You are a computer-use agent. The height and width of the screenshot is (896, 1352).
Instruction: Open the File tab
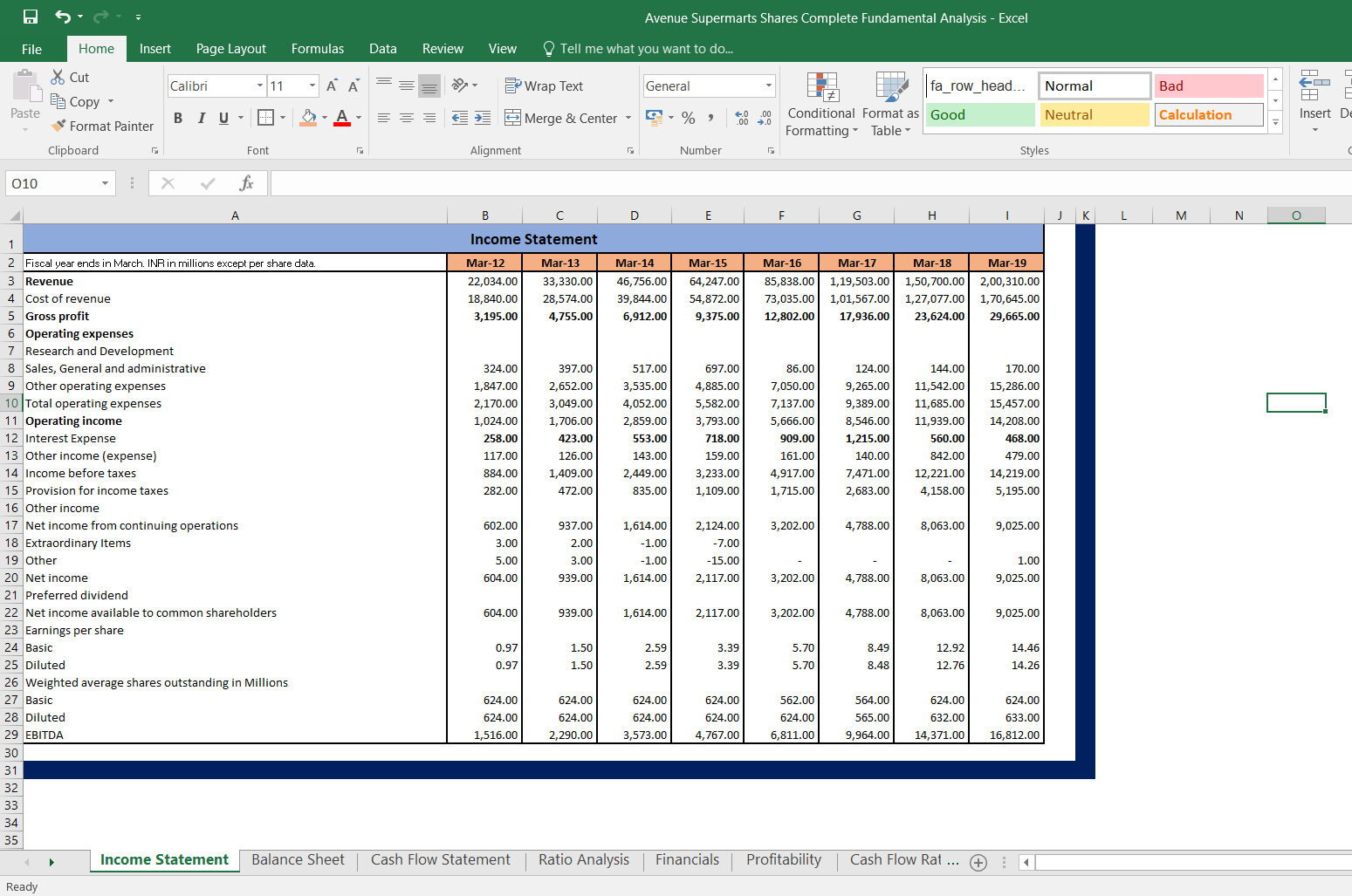(x=32, y=49)
